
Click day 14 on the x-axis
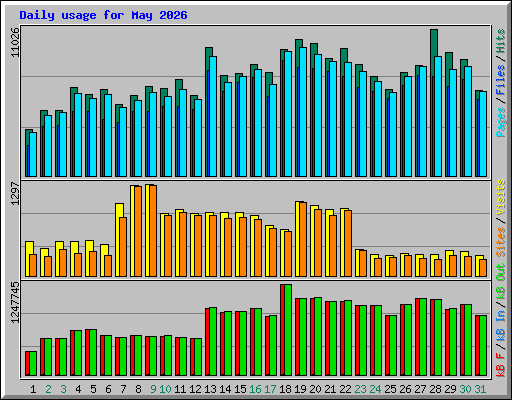tap(225, 389)
